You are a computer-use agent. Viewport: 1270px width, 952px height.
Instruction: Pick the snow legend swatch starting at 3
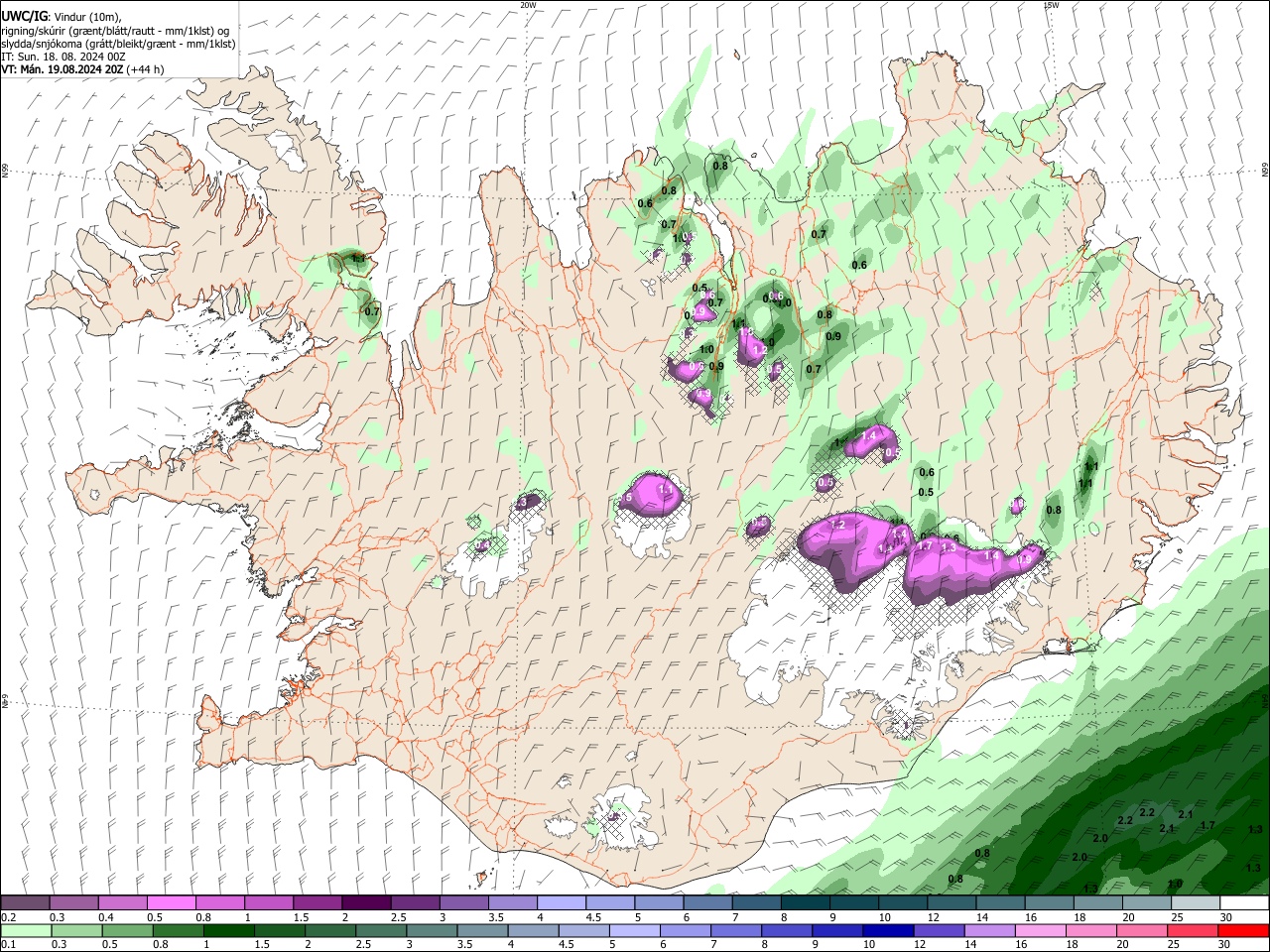pyautogui.click(x=464, y=903)
